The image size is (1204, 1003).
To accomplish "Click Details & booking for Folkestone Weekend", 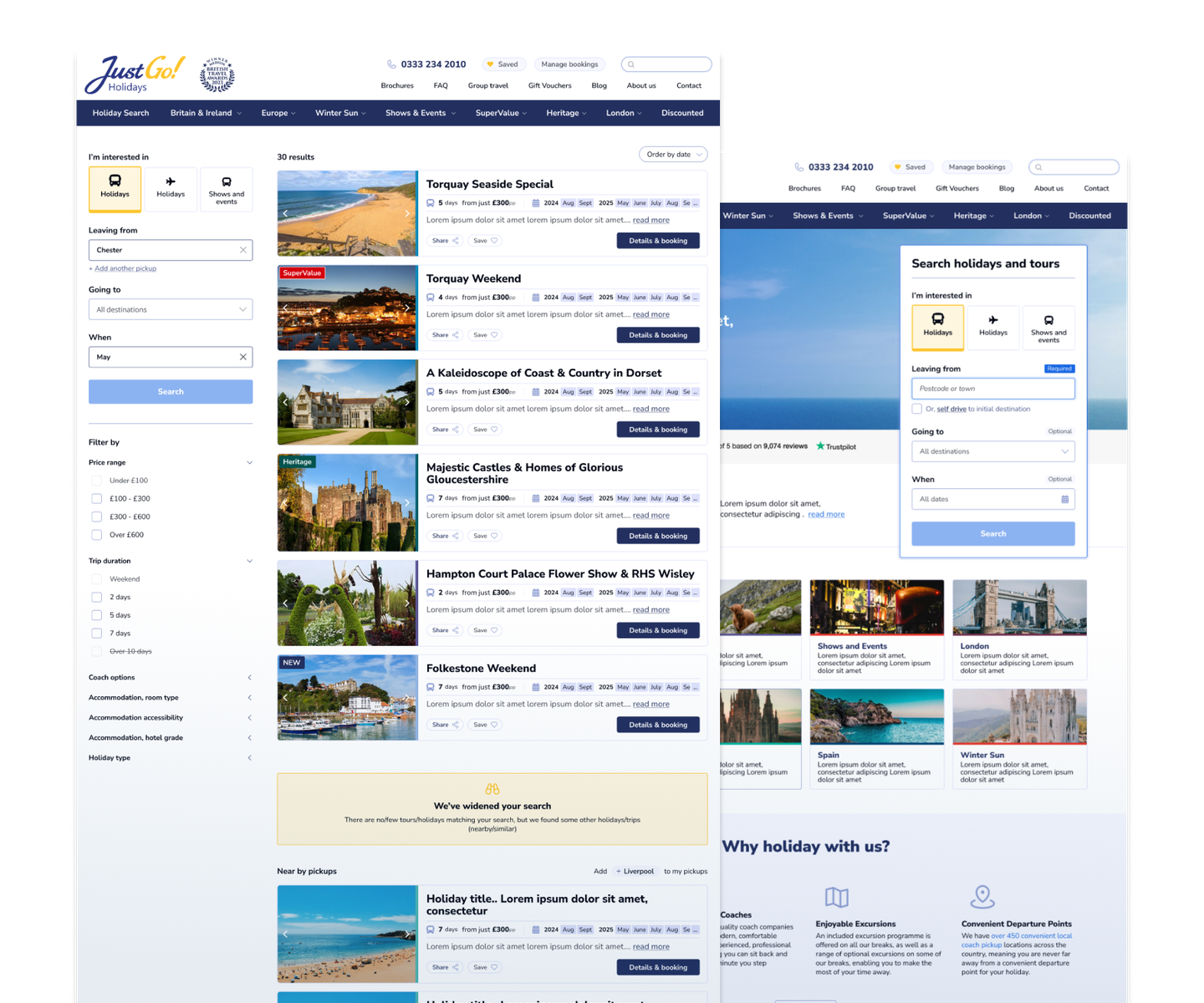I will 658,725.
